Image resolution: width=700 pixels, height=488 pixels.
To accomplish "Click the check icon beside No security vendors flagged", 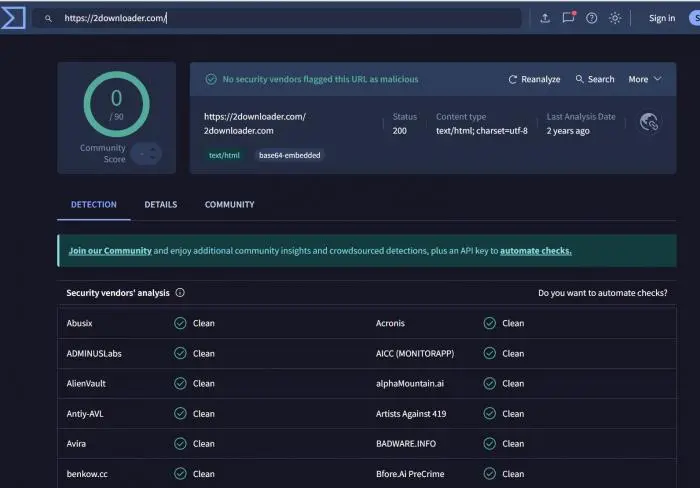I will click(x=211, y=79).
